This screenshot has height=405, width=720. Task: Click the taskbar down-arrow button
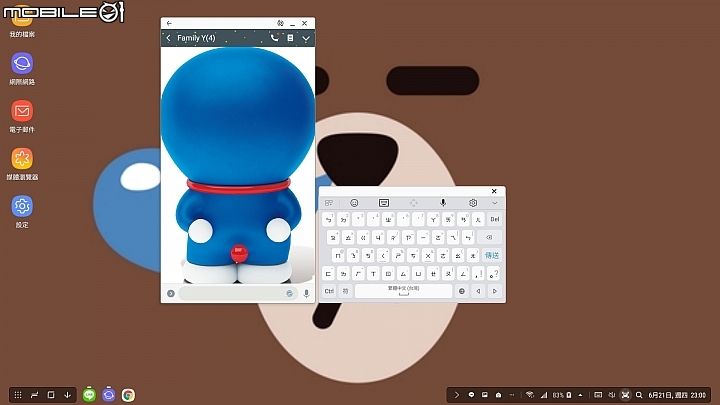[68, 395]
